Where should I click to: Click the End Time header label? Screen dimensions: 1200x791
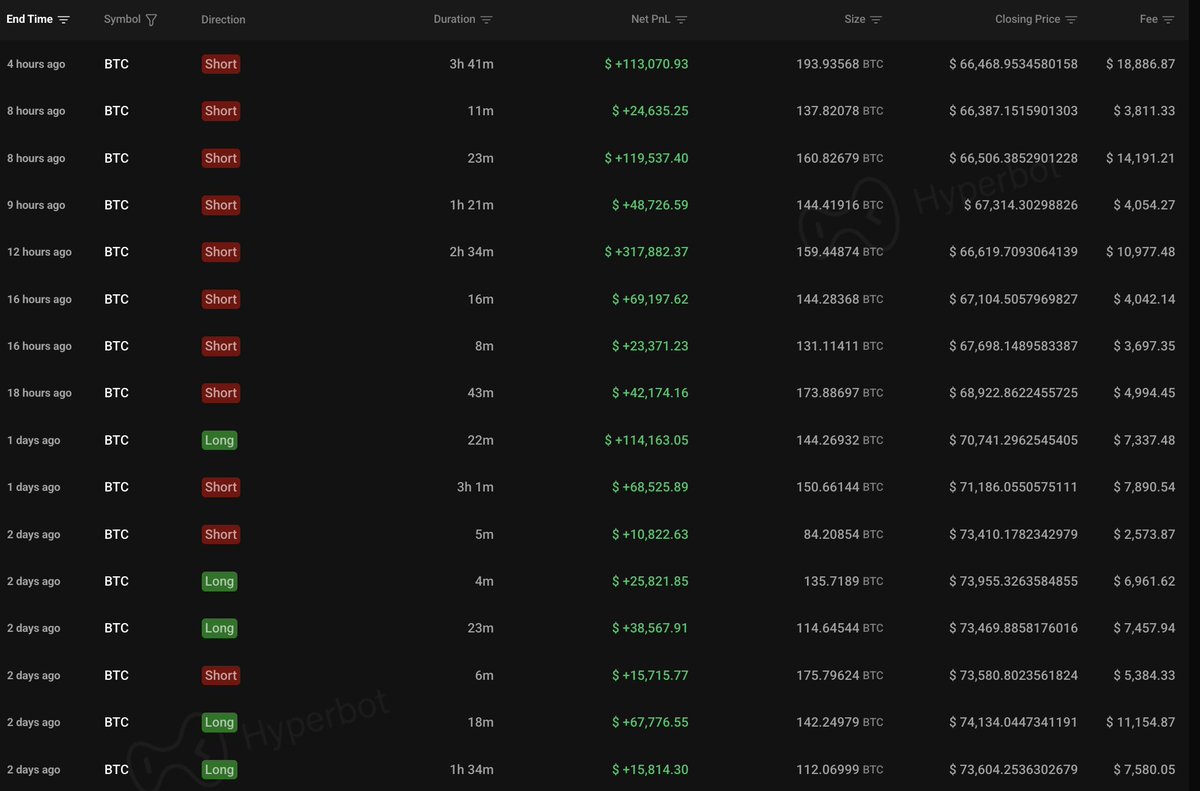click(30, 19)
